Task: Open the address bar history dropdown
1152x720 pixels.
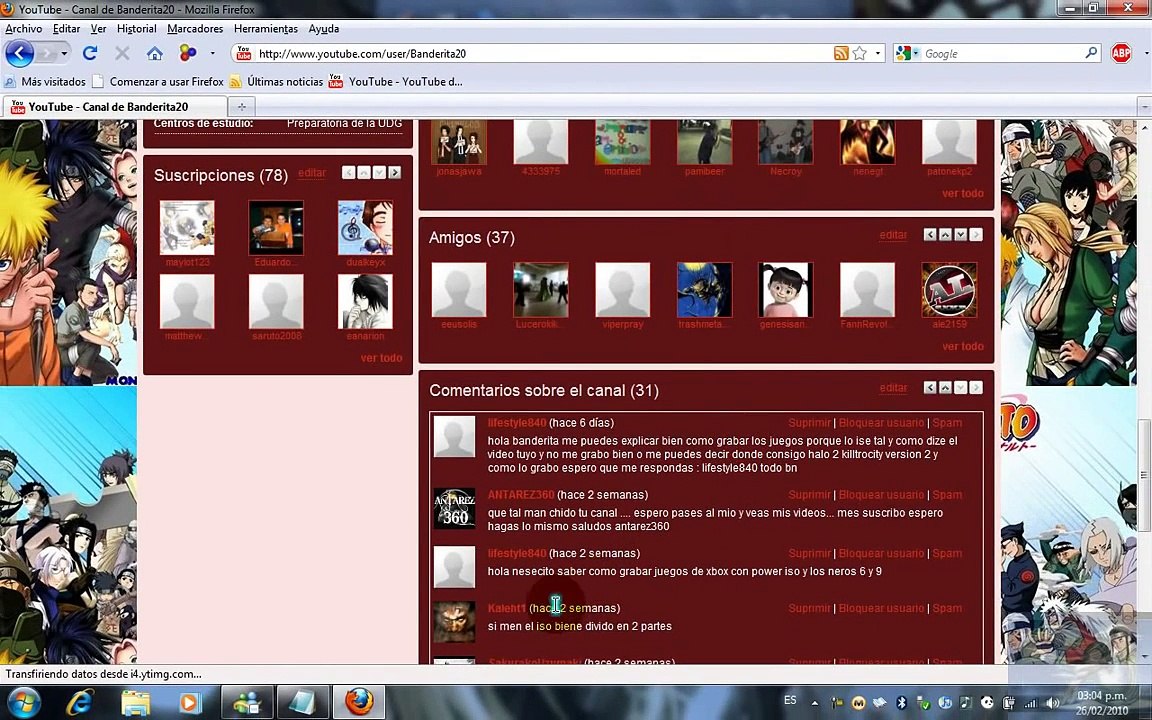Action: (x=878, y=53)
